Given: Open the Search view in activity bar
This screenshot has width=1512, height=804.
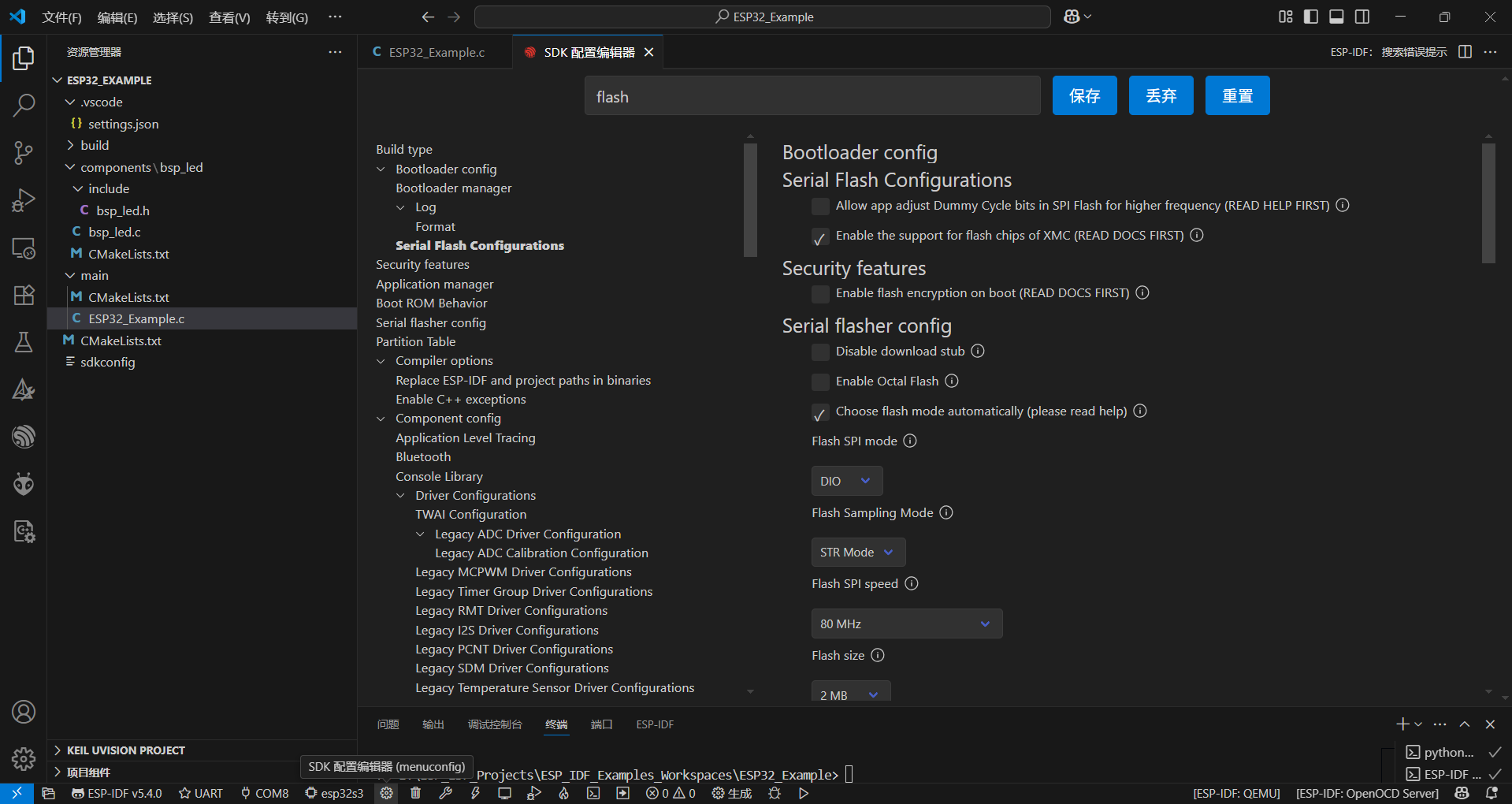Looking at the screenshot, I should pyautogui.click(x=24, y=105).
